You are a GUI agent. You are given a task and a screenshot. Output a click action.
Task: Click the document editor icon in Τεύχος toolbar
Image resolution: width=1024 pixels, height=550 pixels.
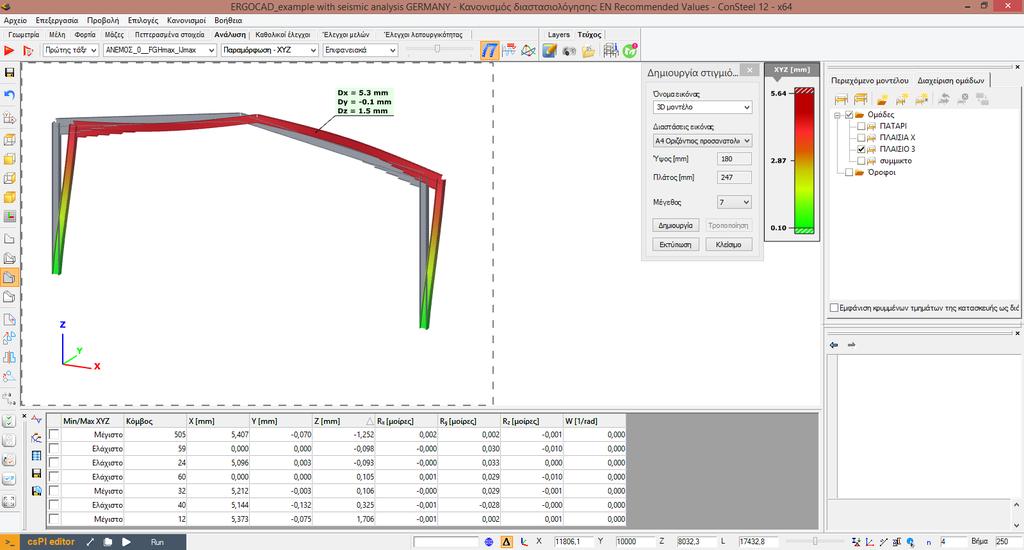click(549, 51)
